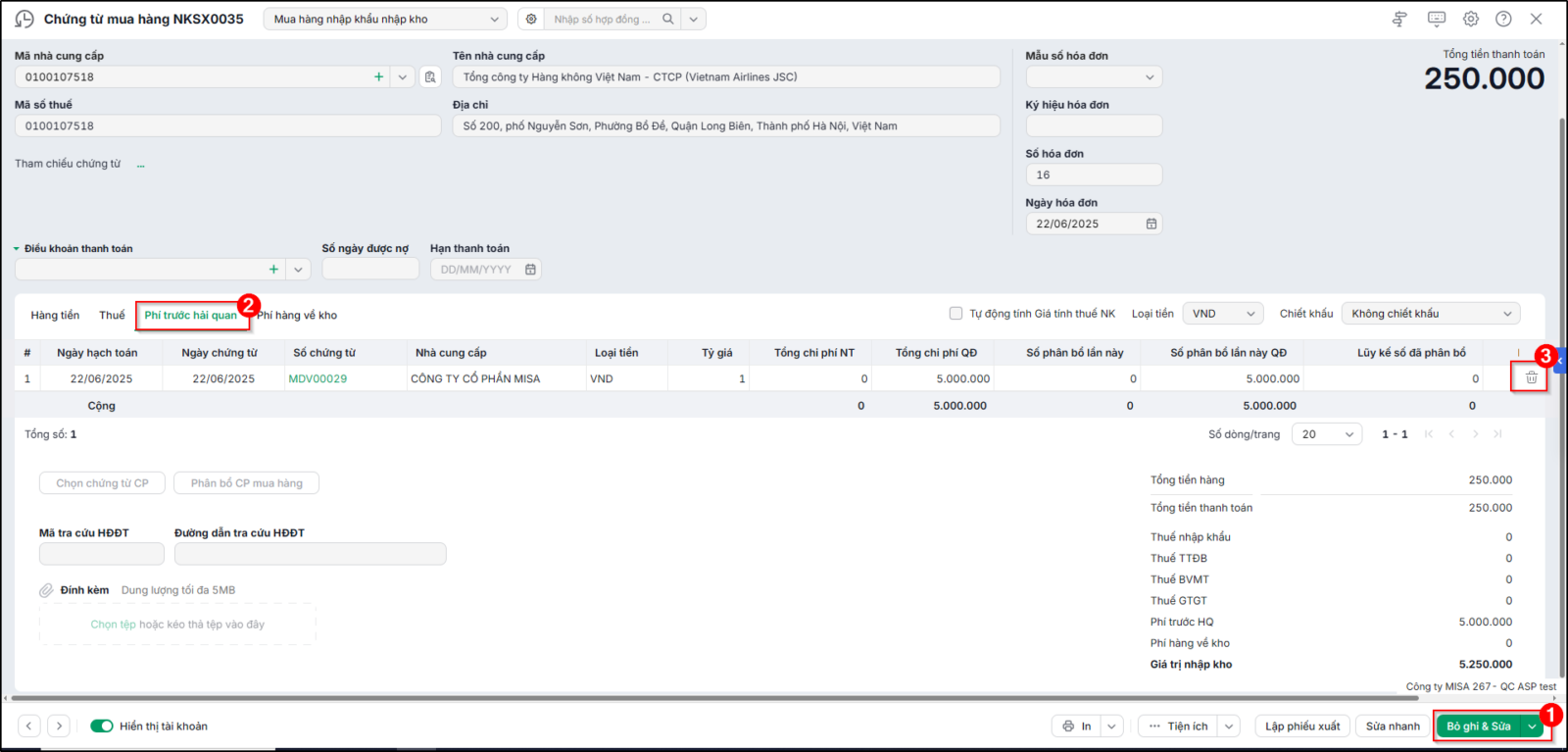Switch to Thuế tab
The height and width of the screenshot is (752, 1568).
pos(112,316)
